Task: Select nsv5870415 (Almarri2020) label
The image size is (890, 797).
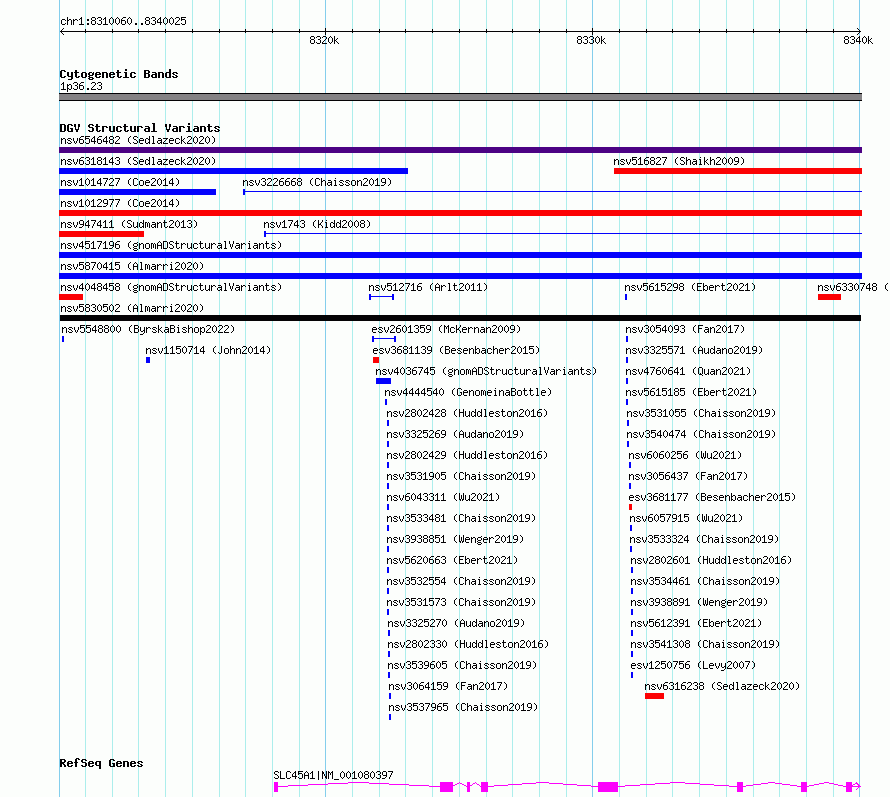Action: click(132, 266)
